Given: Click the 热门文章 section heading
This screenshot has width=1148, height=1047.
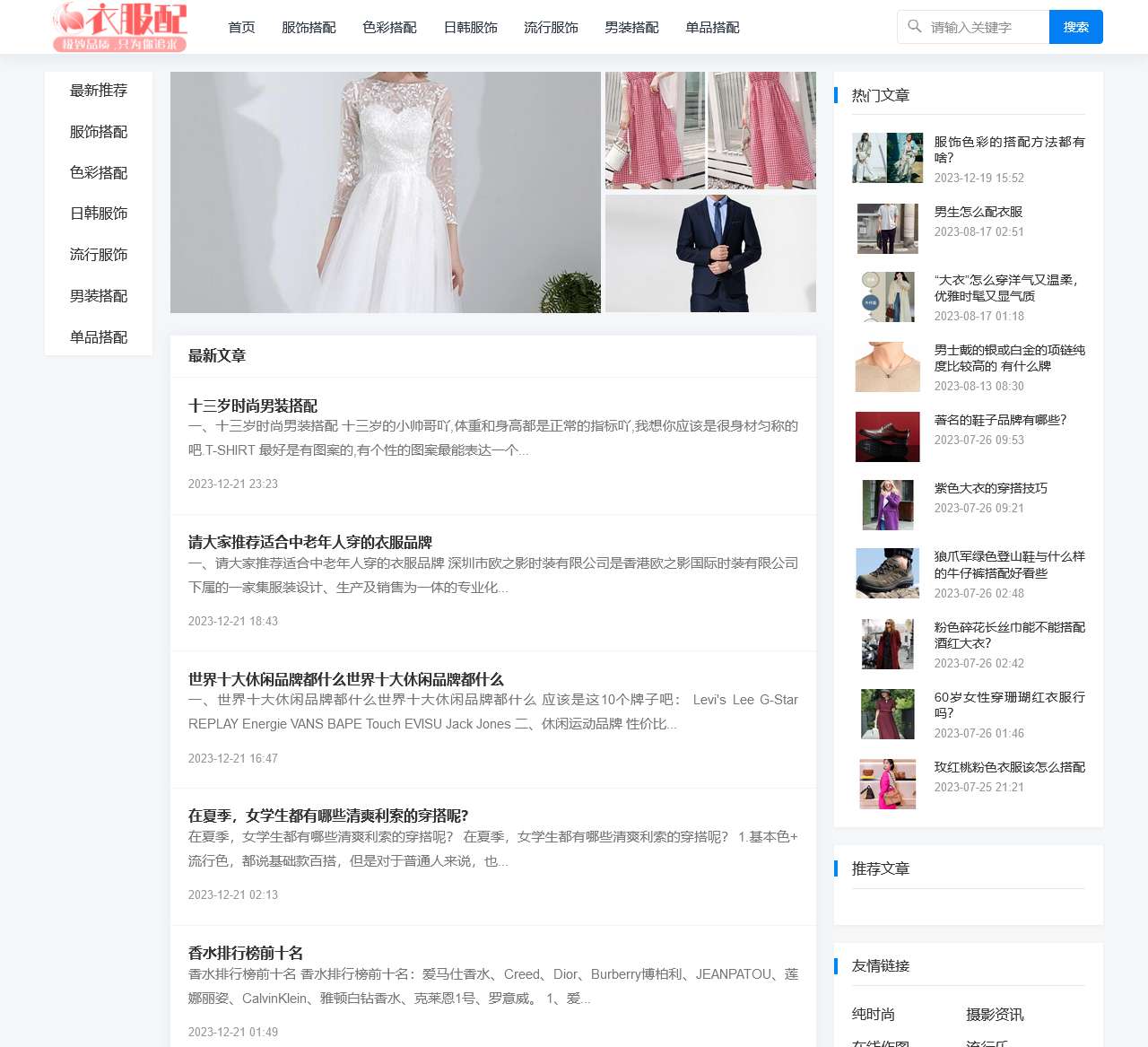Looking at the screenshot, I should point(881,96).
